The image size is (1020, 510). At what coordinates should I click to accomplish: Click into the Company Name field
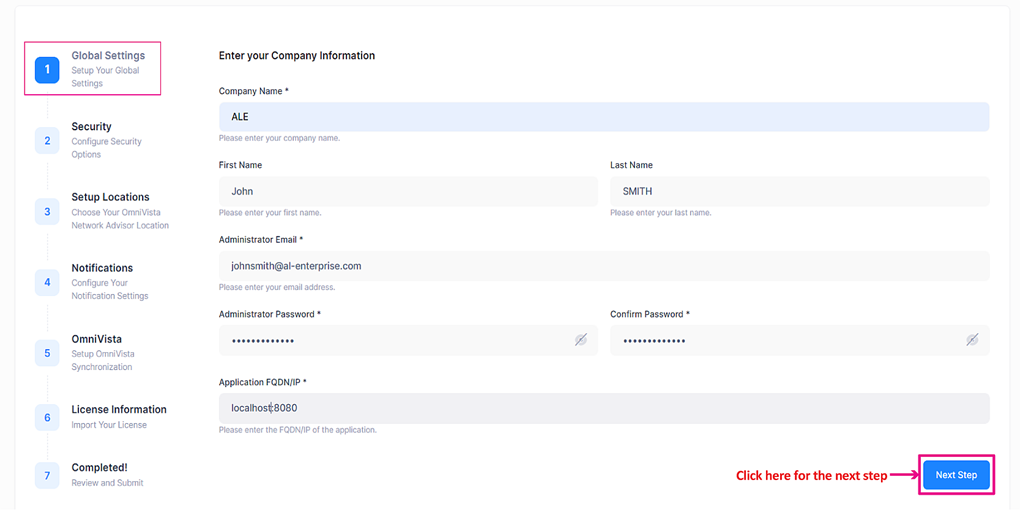pos(603,117)
